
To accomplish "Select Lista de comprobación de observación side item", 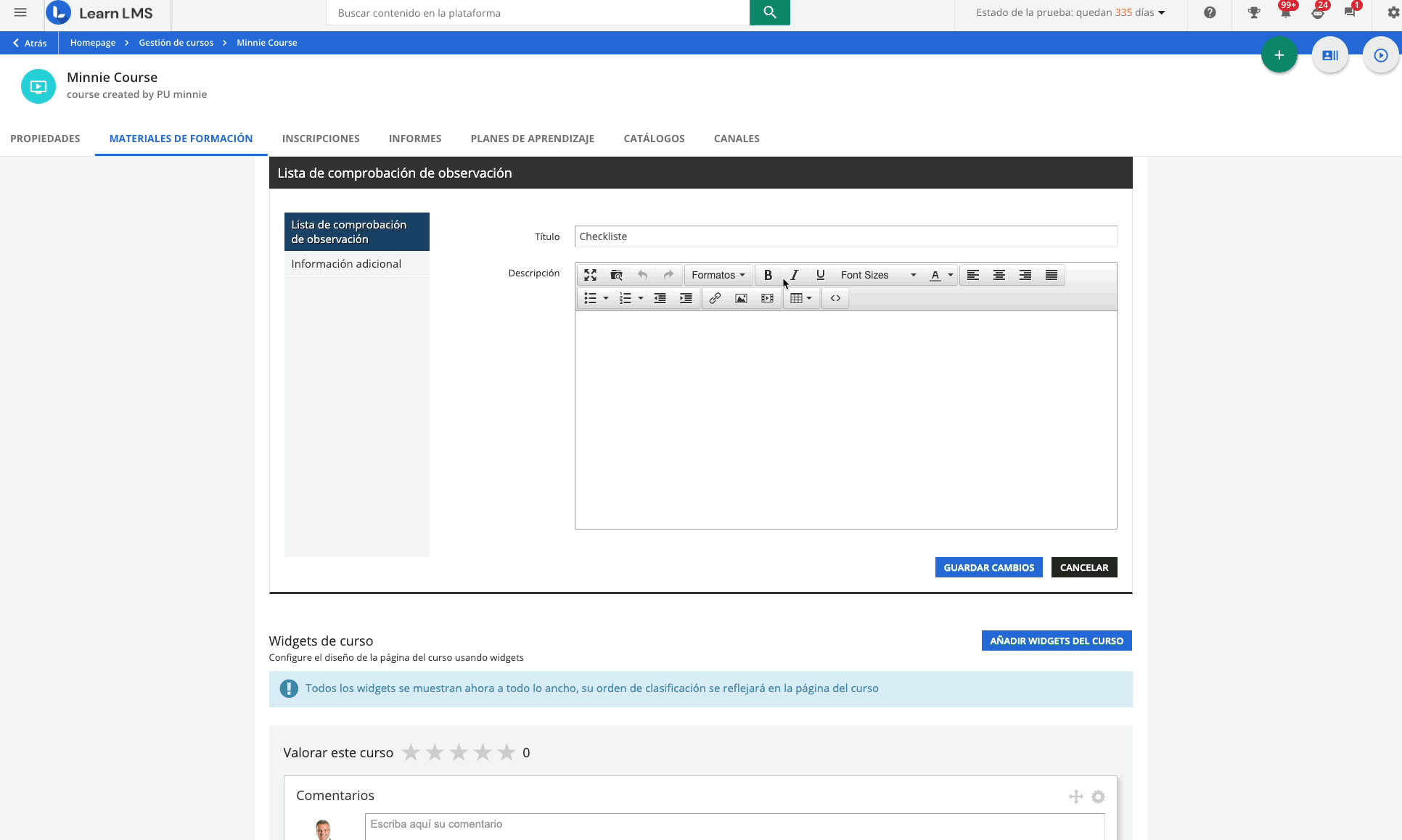I will [356, 231].
